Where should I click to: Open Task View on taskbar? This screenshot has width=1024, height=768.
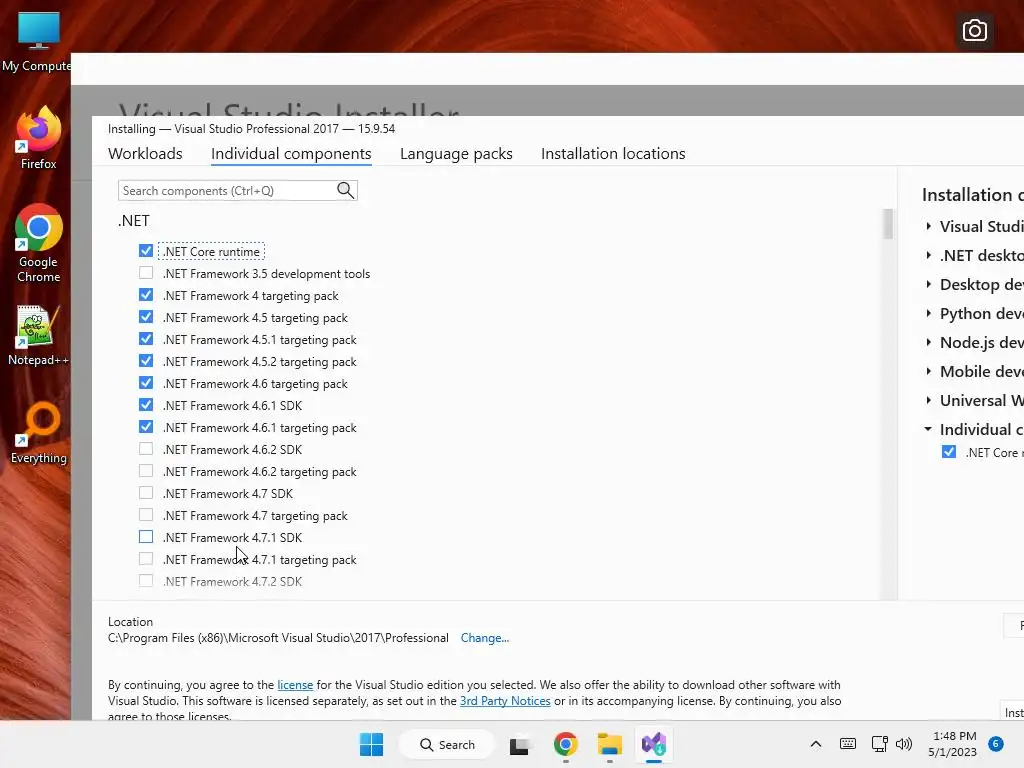(519, 744)
